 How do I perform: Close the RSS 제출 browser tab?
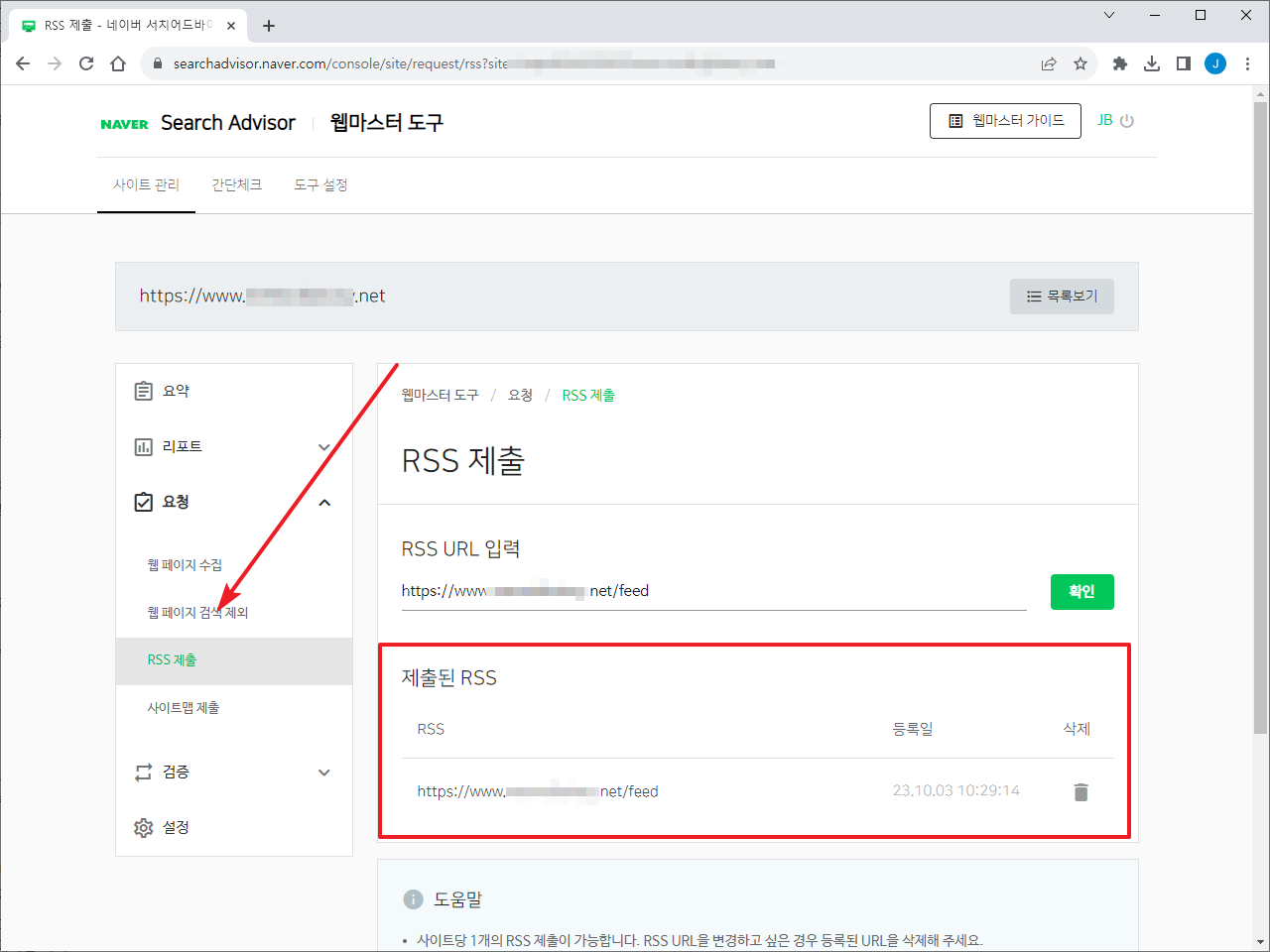[x=231, y=26]
